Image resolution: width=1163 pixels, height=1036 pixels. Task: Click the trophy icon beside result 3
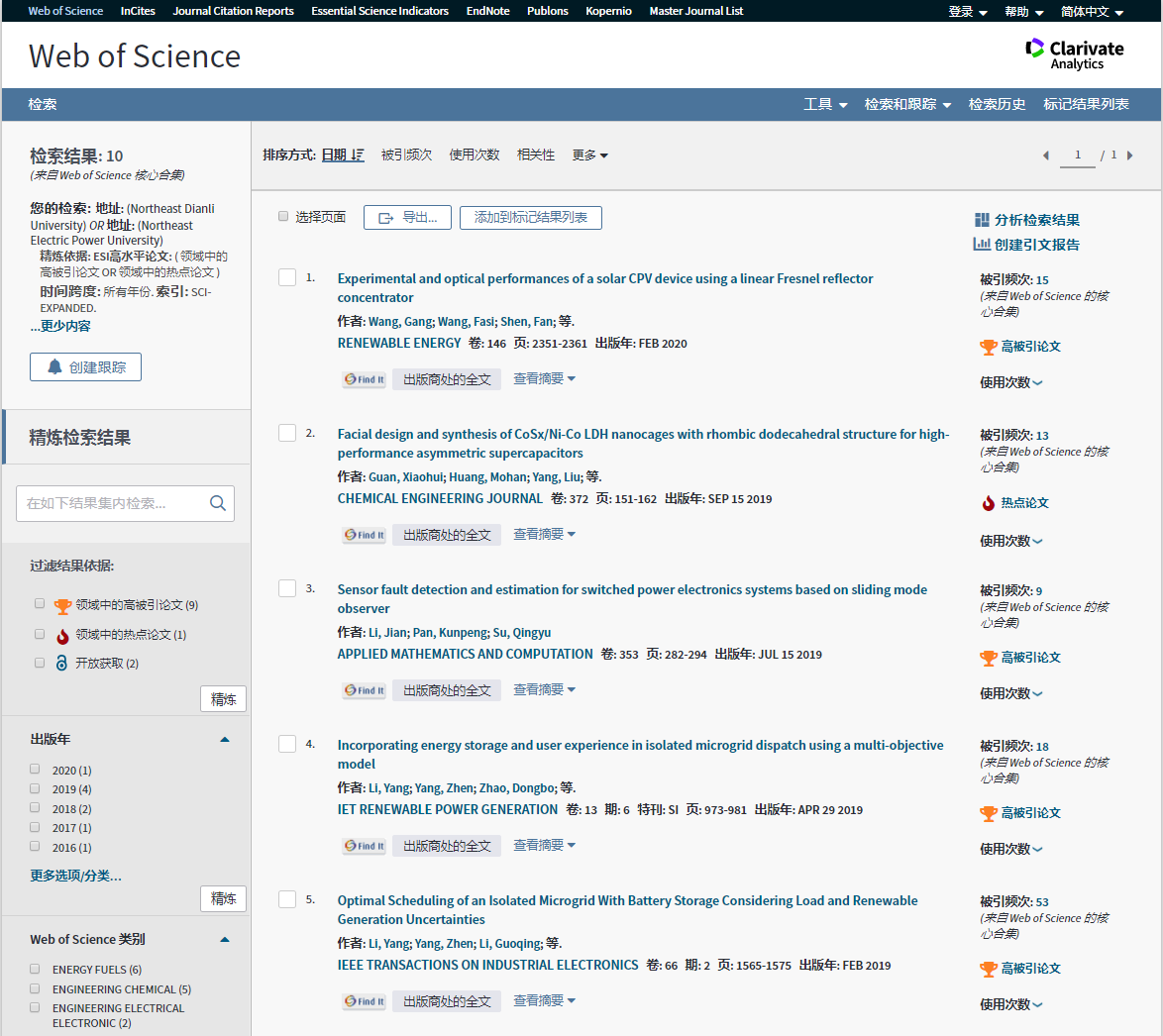click(x=988, y=658)
